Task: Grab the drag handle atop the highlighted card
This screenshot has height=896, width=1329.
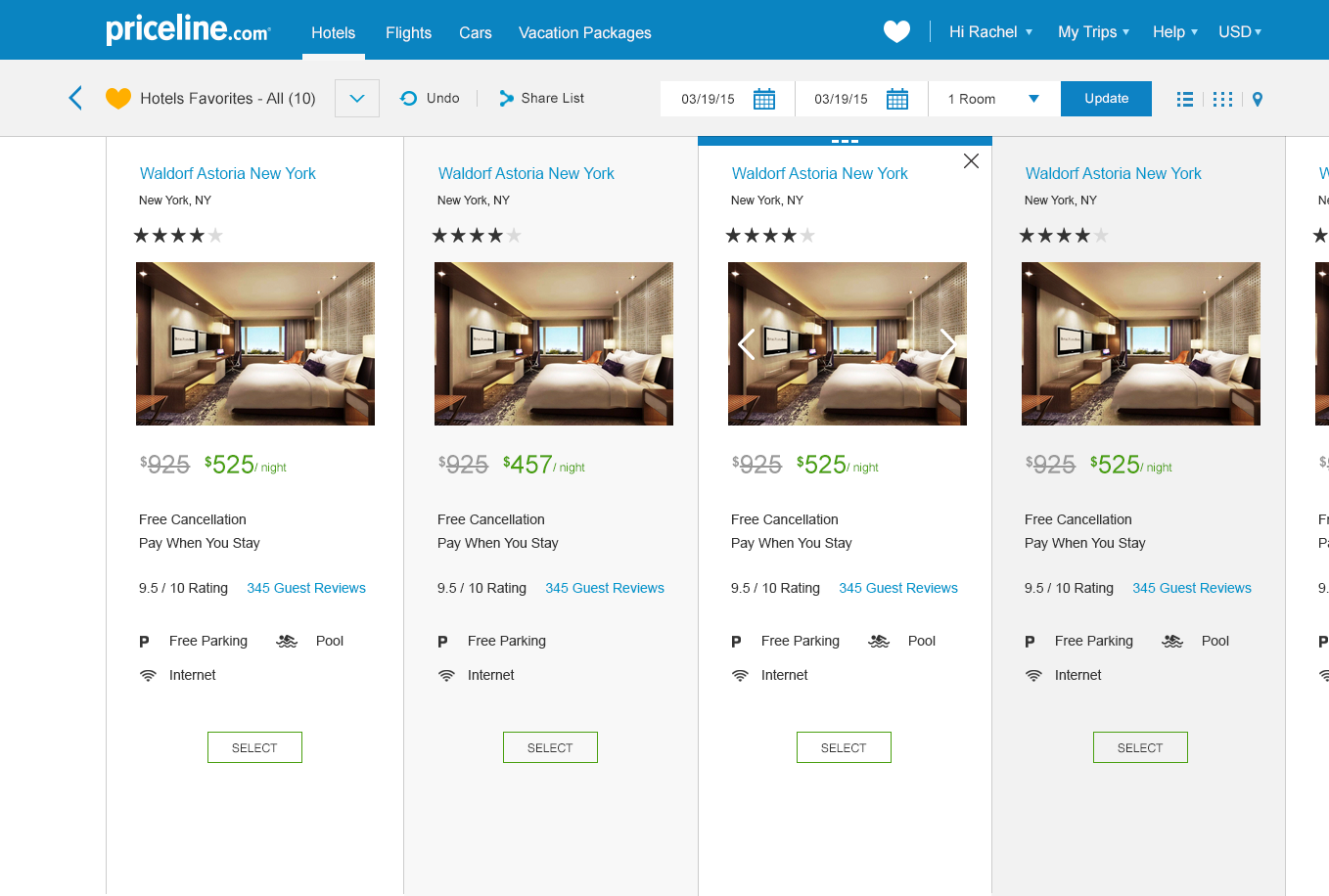Action: pos(845,141)
